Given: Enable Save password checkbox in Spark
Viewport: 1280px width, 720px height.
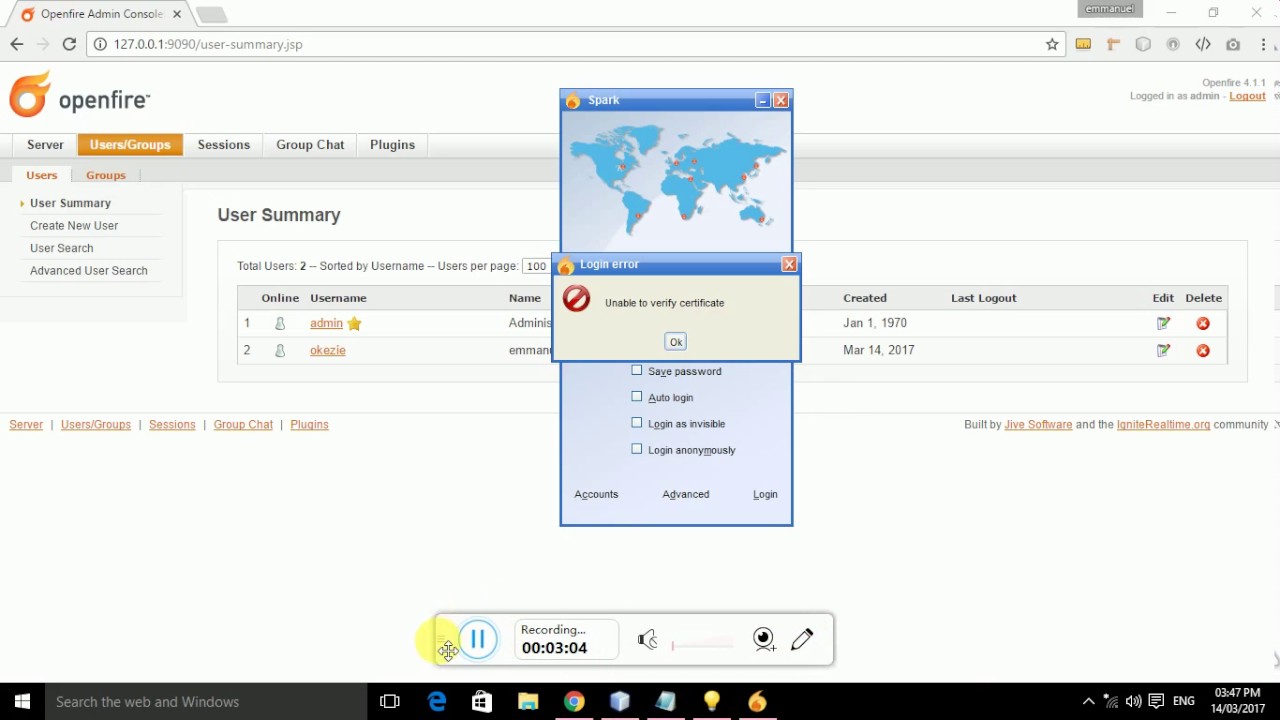Looking at the screenshot, I should point(637,370).
